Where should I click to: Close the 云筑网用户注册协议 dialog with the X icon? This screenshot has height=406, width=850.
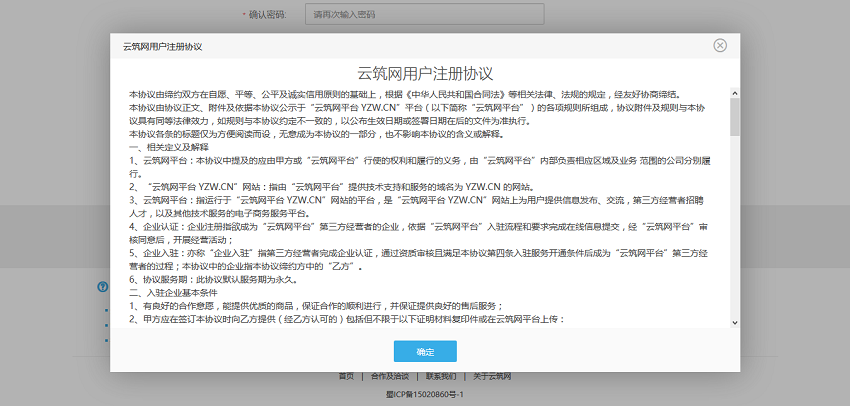[720, 46]
